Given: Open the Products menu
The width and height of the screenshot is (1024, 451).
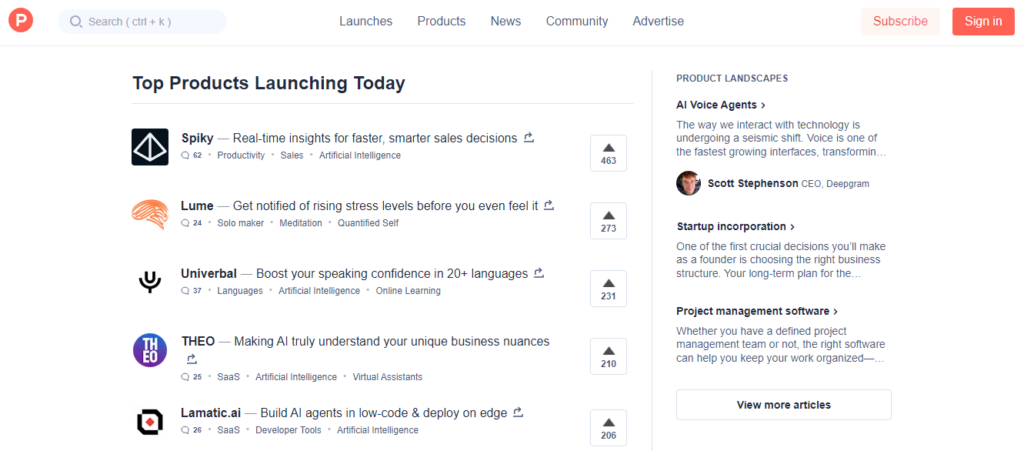Looking at the screenshot, I should [441, 22].
